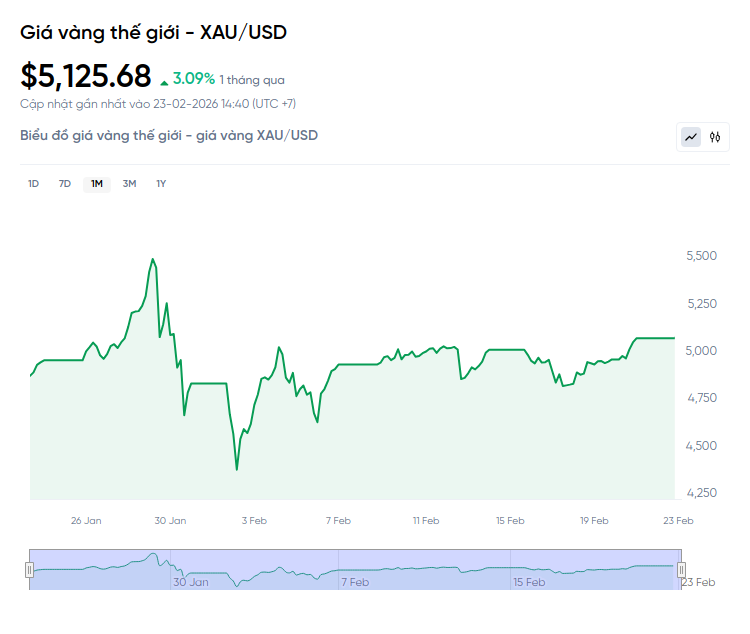Select the 1M time range
This screenshot has height=634, width=750.
pos(96,183)
